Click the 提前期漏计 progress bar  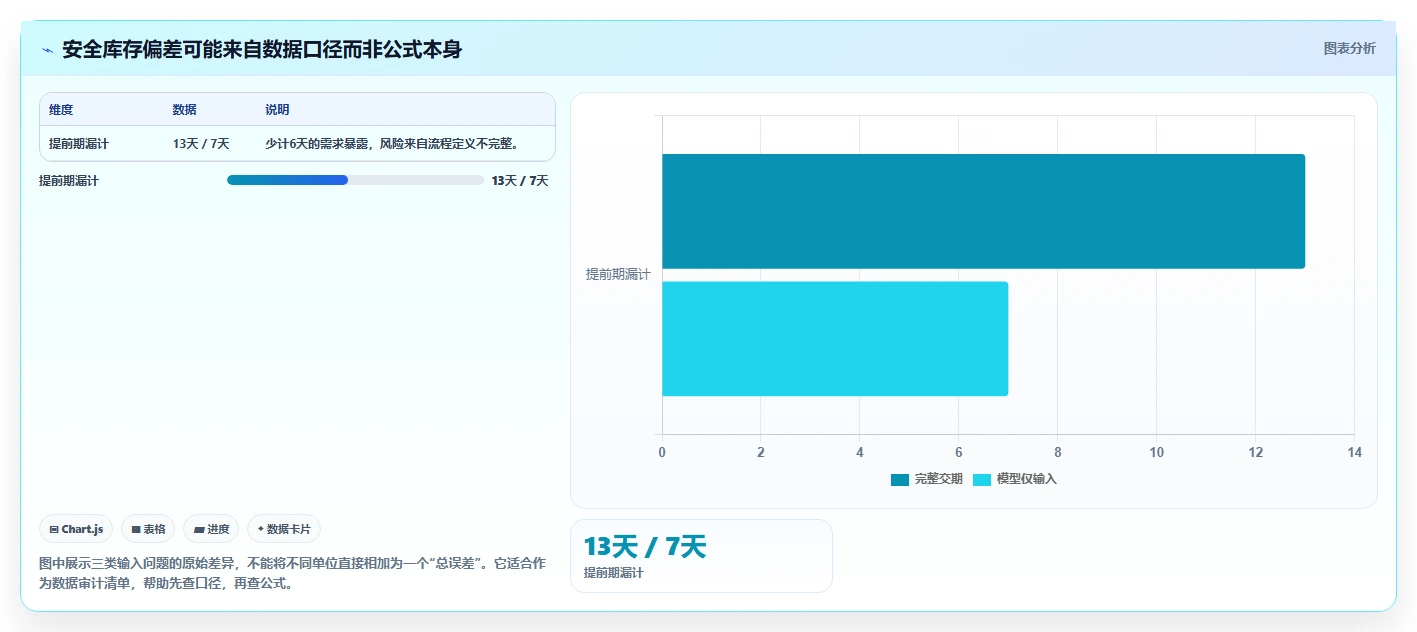coord(355,180)
